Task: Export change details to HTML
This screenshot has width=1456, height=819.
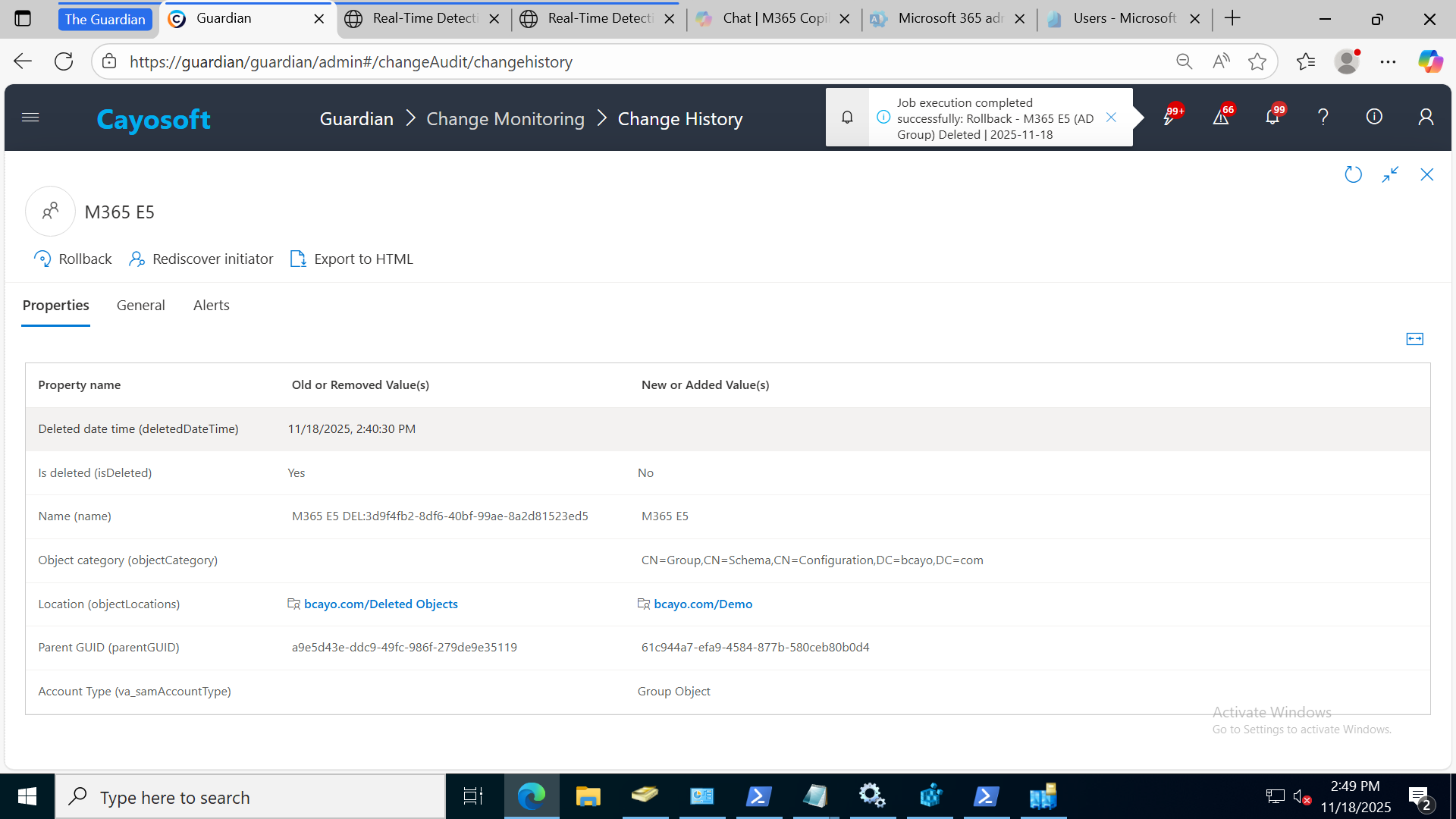Action: point(352,259)
